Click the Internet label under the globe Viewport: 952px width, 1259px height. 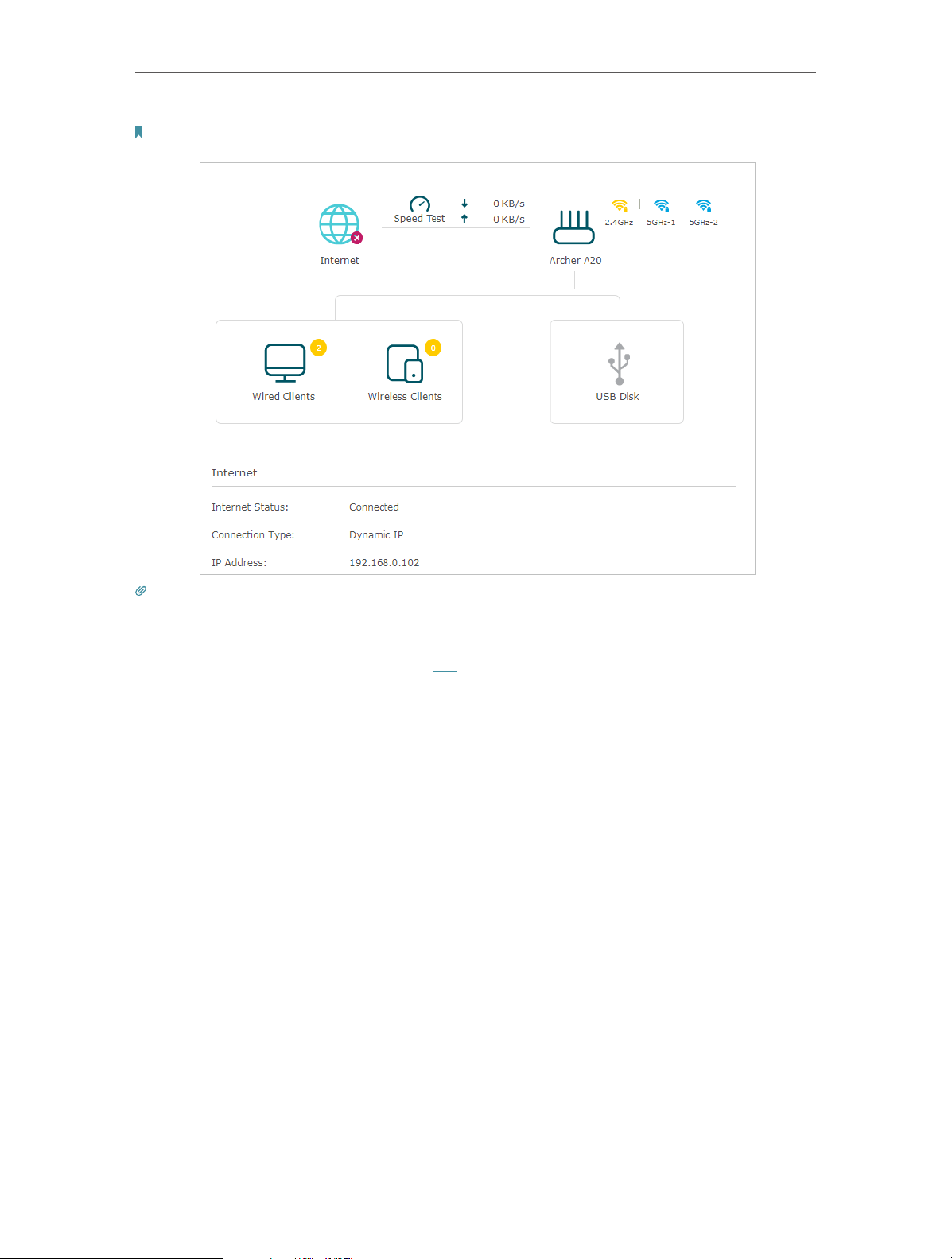[x=340, y=261]
